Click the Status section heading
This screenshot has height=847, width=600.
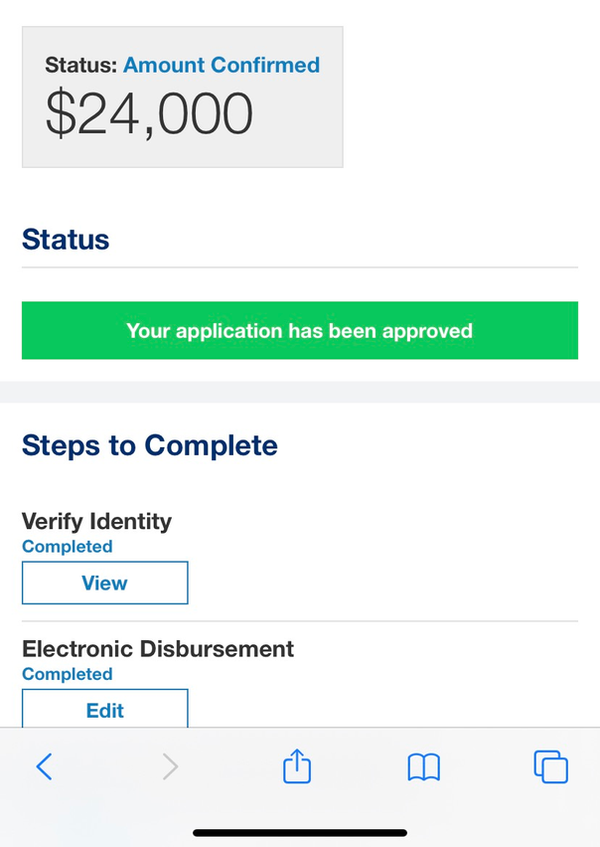coord(66,240)
